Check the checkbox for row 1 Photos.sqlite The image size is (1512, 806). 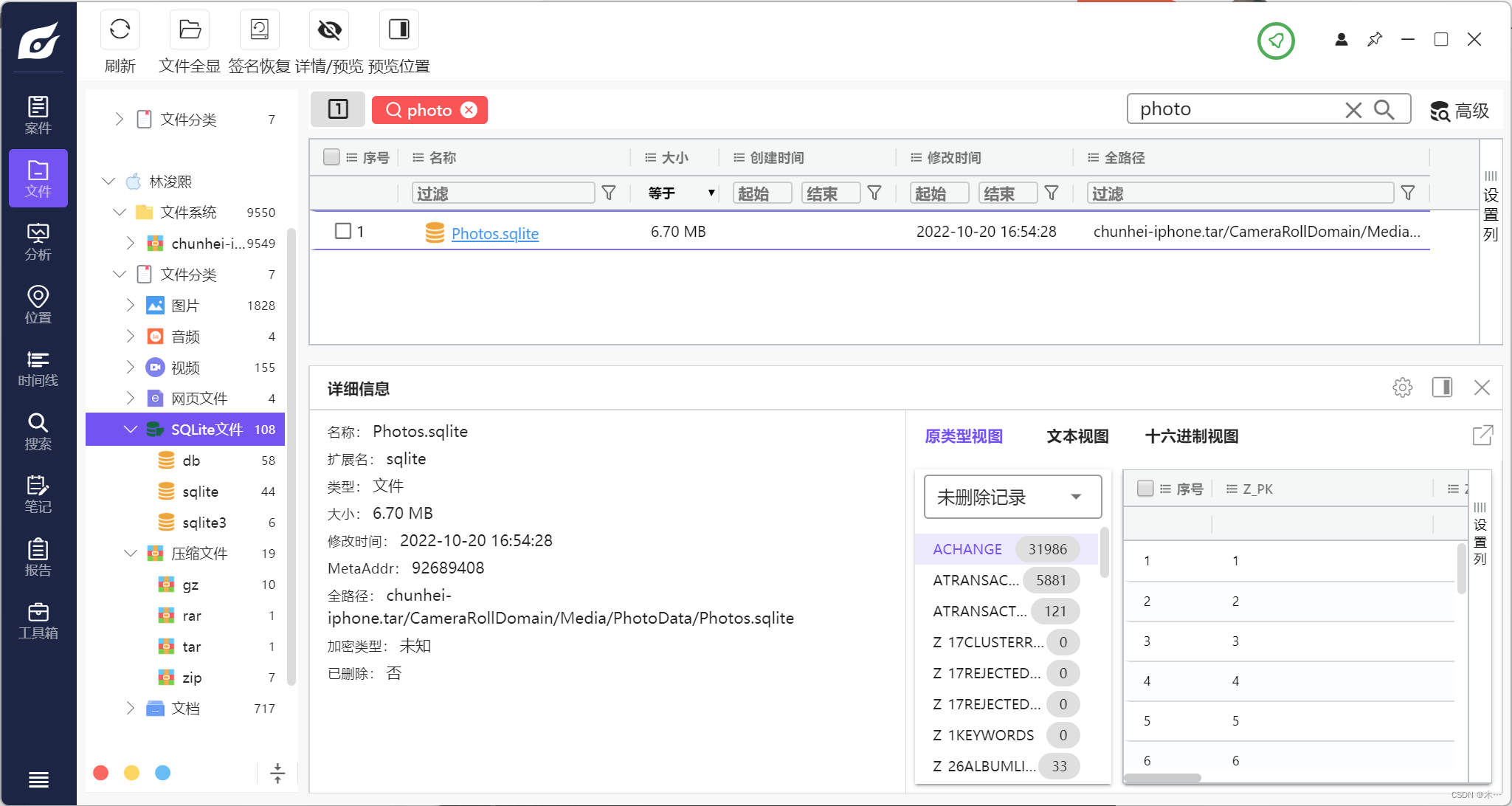pos(343,231)
